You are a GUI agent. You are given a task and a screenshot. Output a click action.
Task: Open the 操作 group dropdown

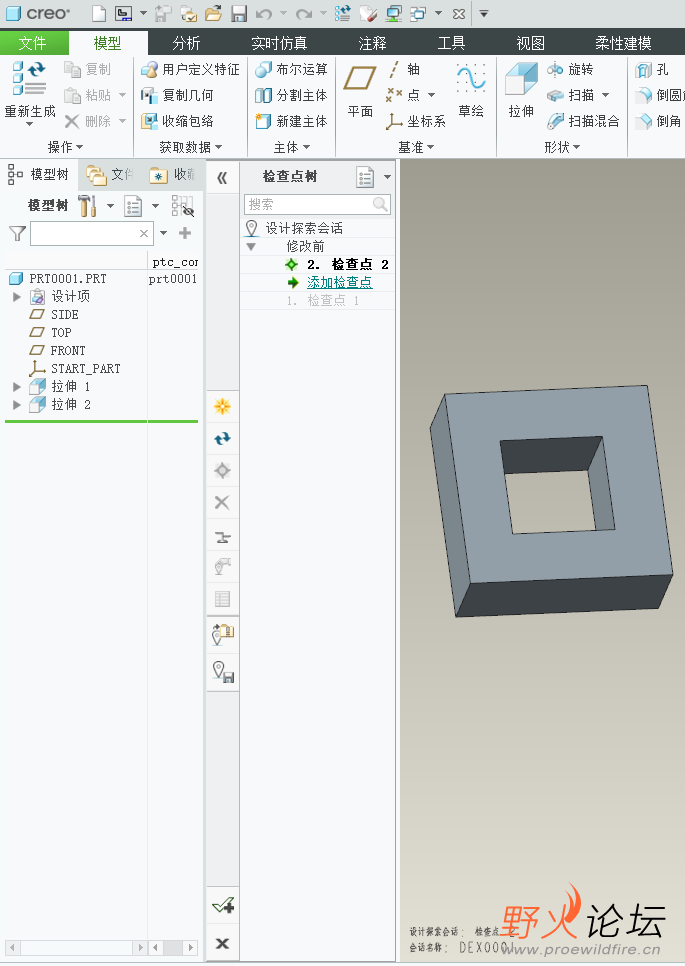[65, 147]
